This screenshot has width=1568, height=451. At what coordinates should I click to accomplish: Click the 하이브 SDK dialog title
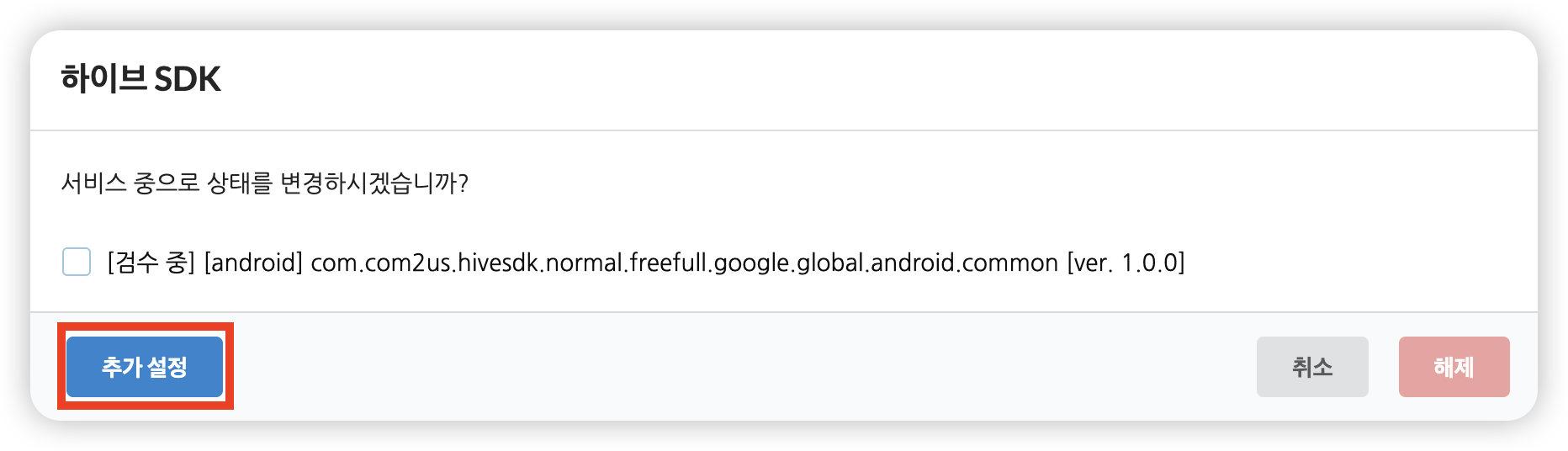(x=140, y=79)
